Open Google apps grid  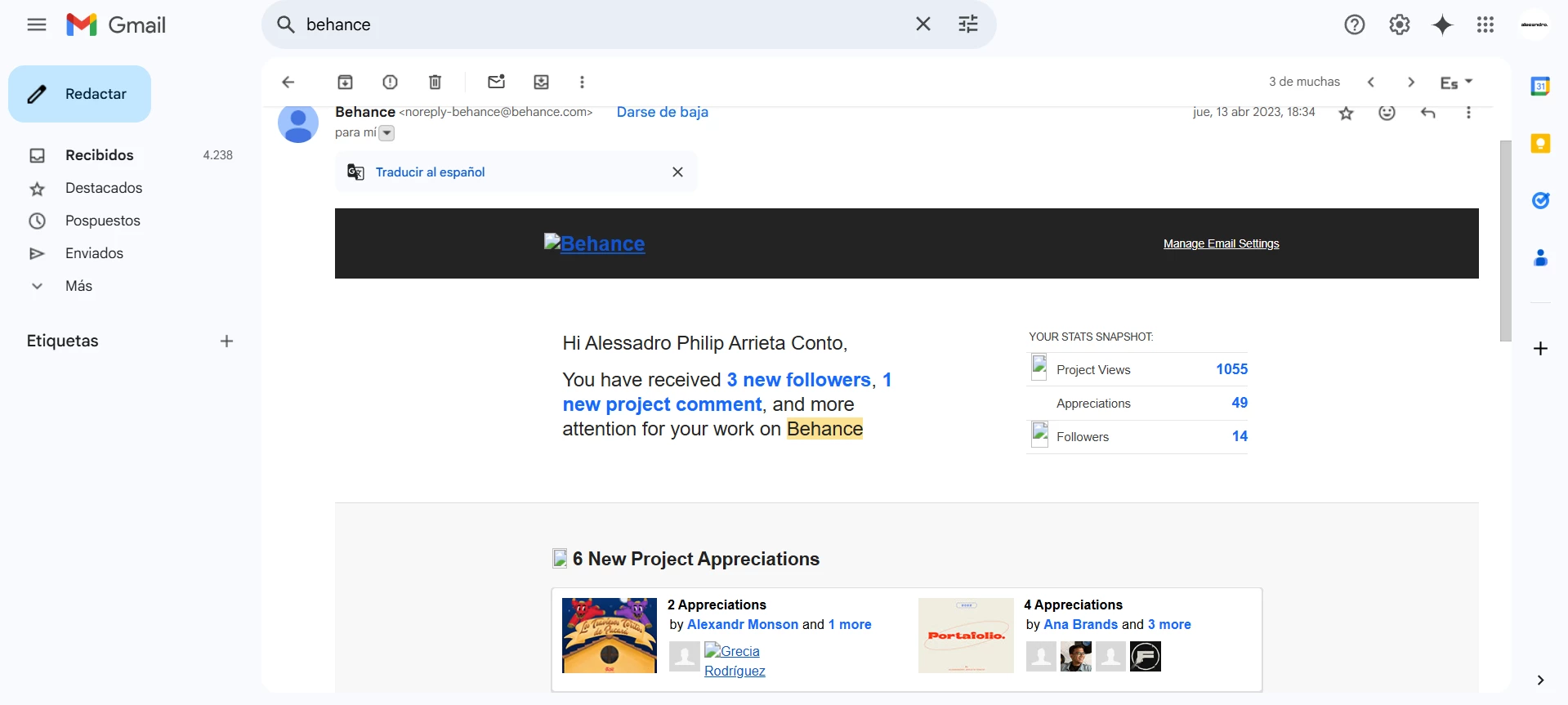click(x=1485, y=25)
